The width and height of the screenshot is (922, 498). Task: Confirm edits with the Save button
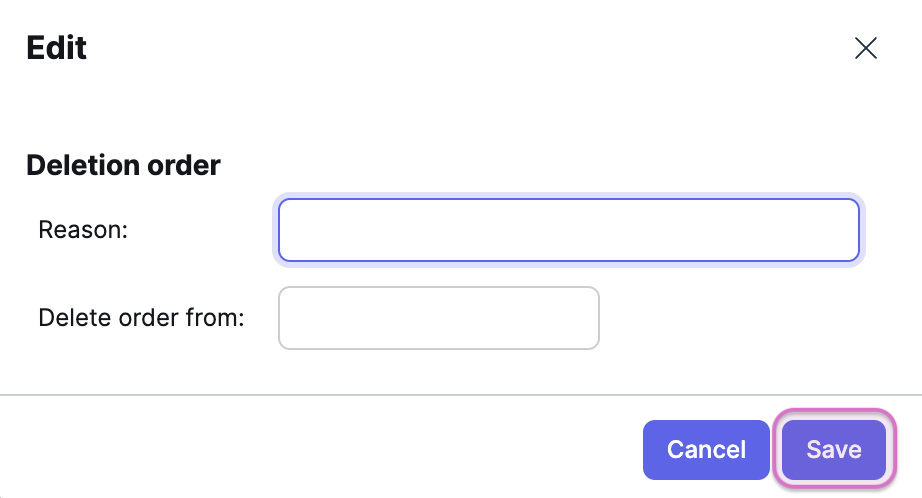[834, 449]
